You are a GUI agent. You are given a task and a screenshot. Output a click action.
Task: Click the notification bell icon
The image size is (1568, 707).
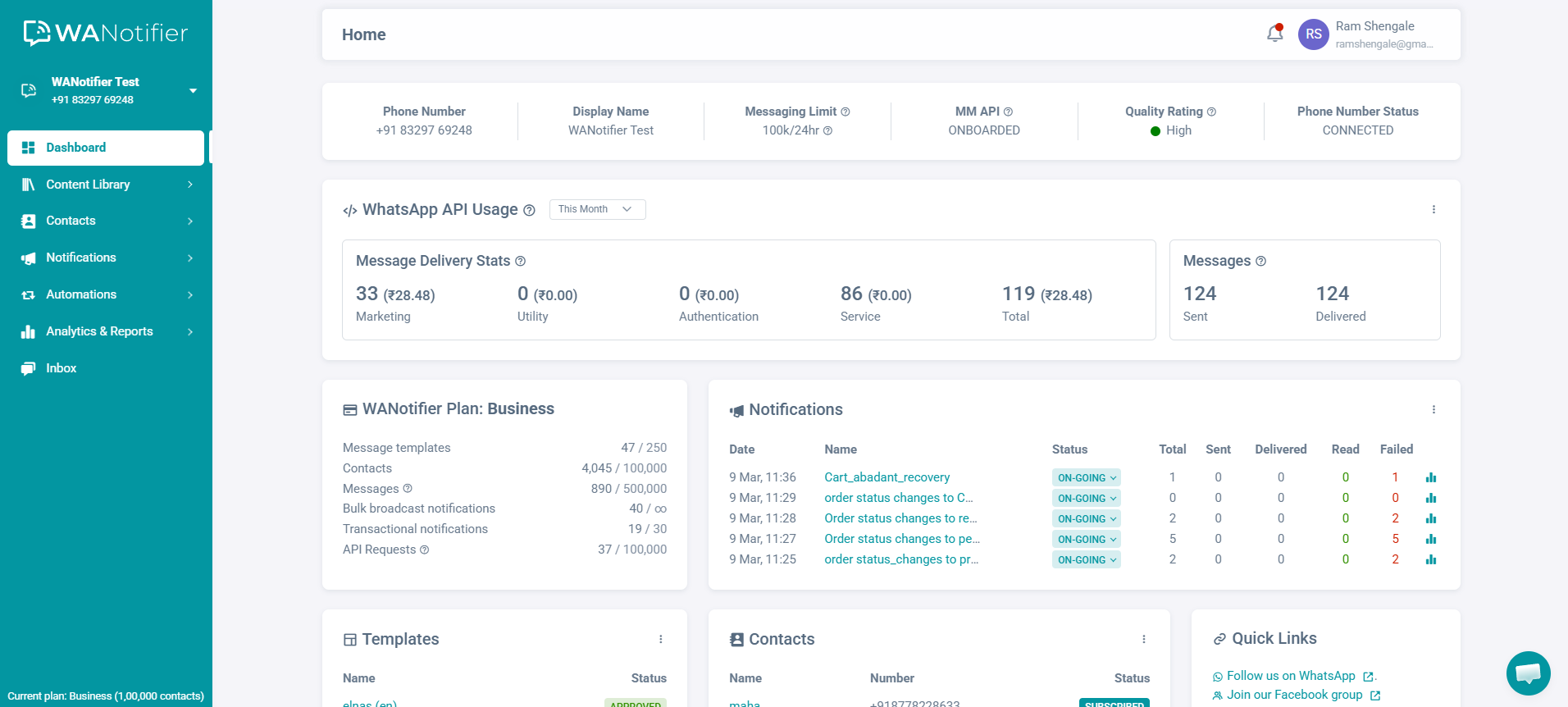pos(1274,34)
